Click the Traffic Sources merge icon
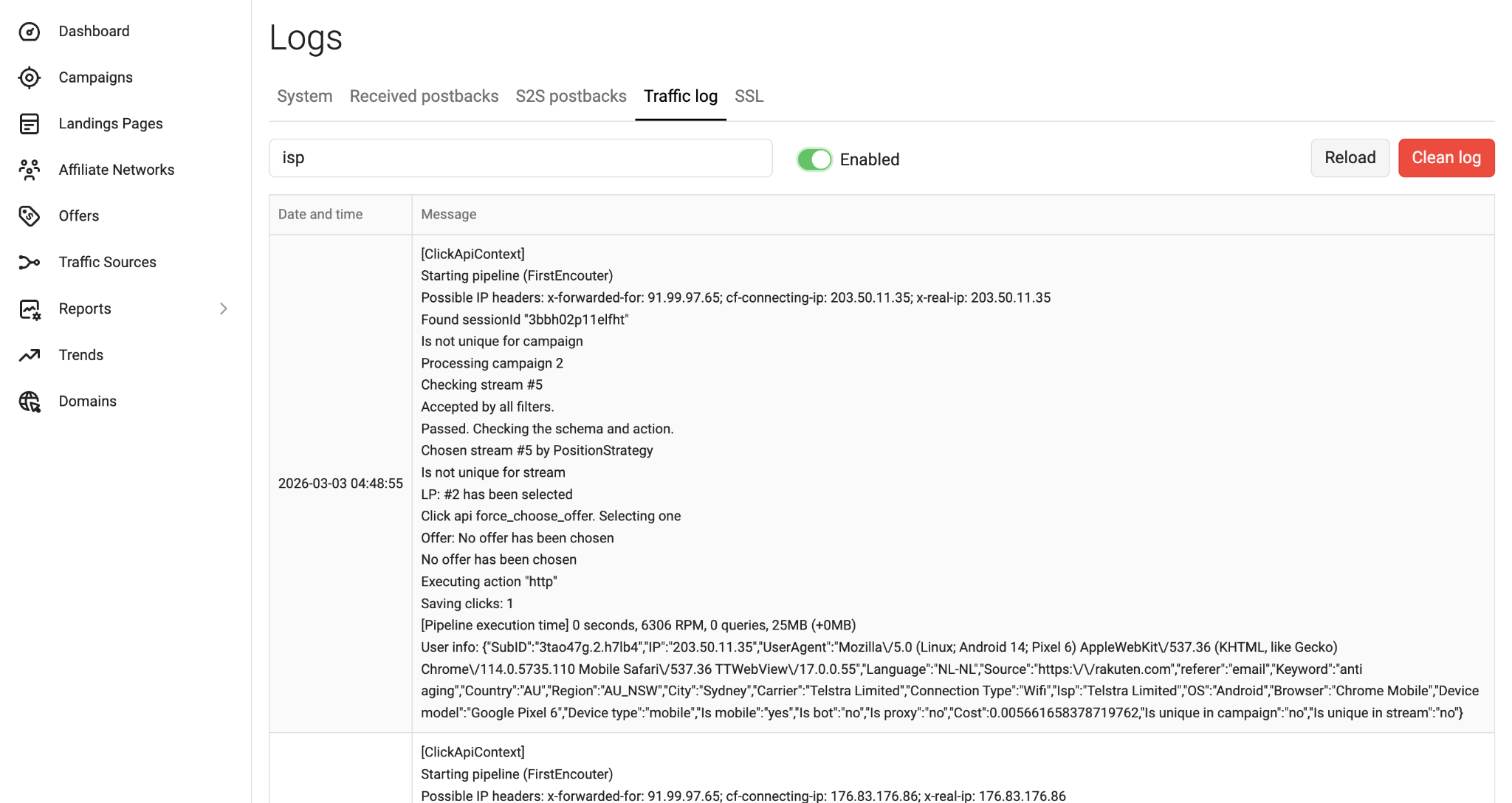The width and height of the screenshot is (1512, 803). coord(30,263)
